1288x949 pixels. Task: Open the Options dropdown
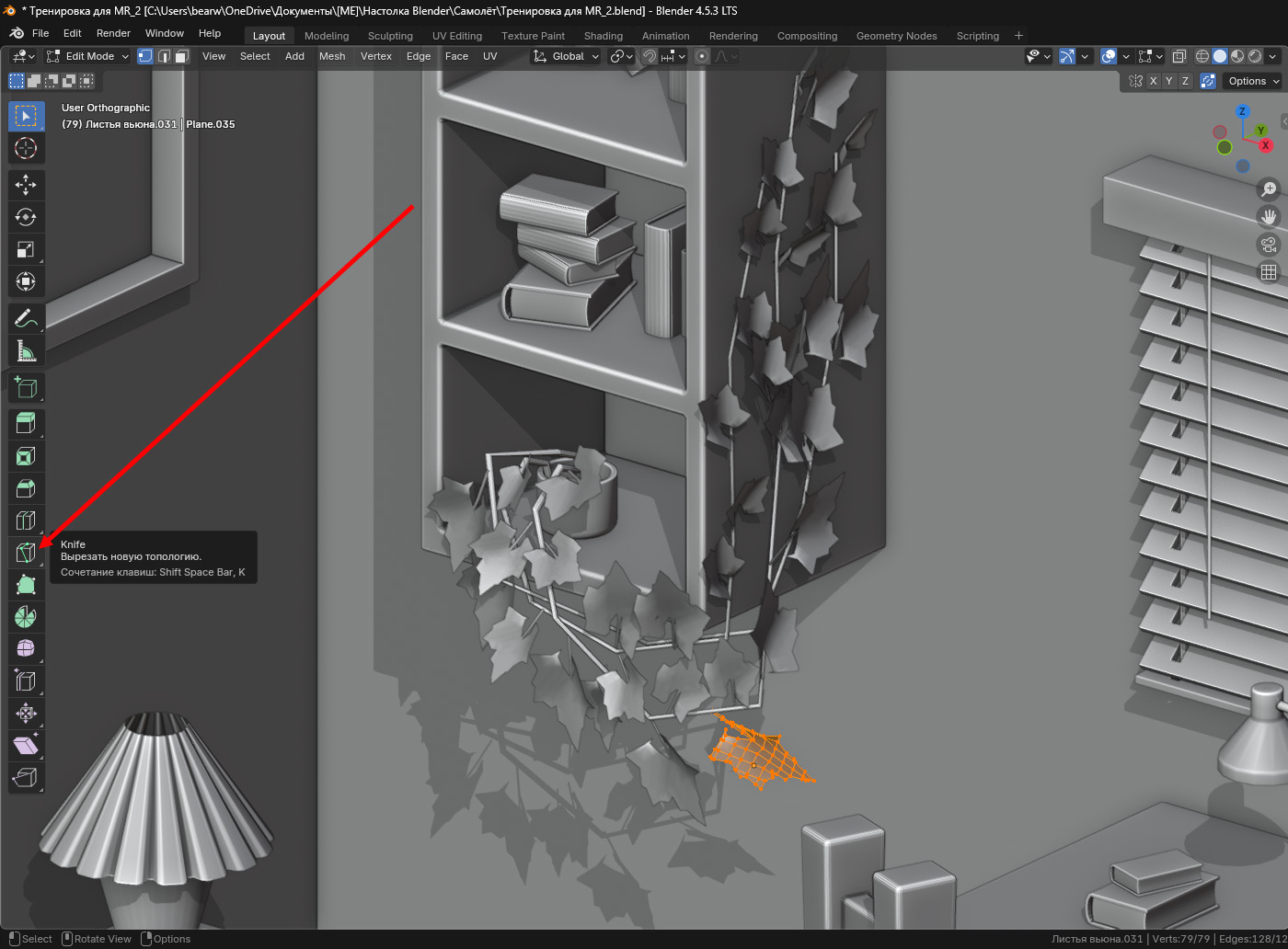[1253, 81]
